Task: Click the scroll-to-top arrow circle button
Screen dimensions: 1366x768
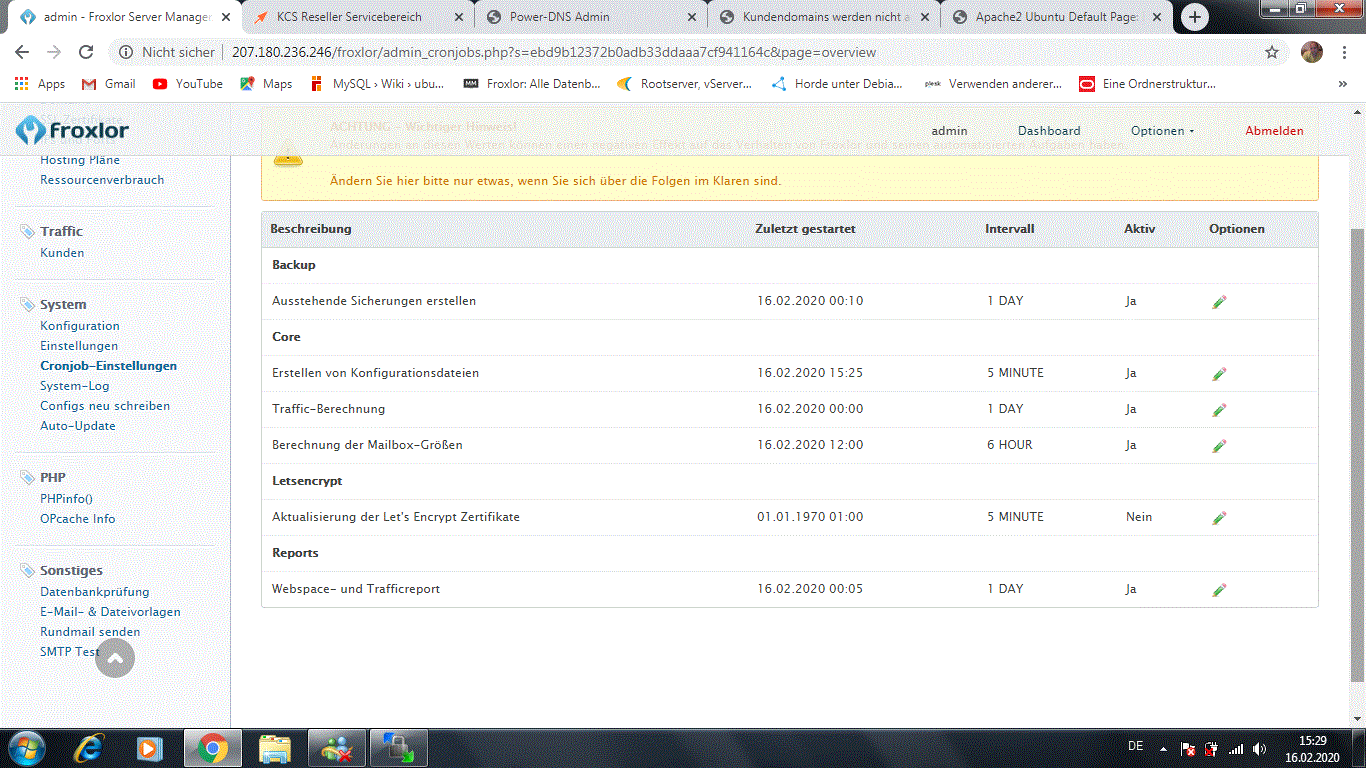Action: [x=115, y=658]
